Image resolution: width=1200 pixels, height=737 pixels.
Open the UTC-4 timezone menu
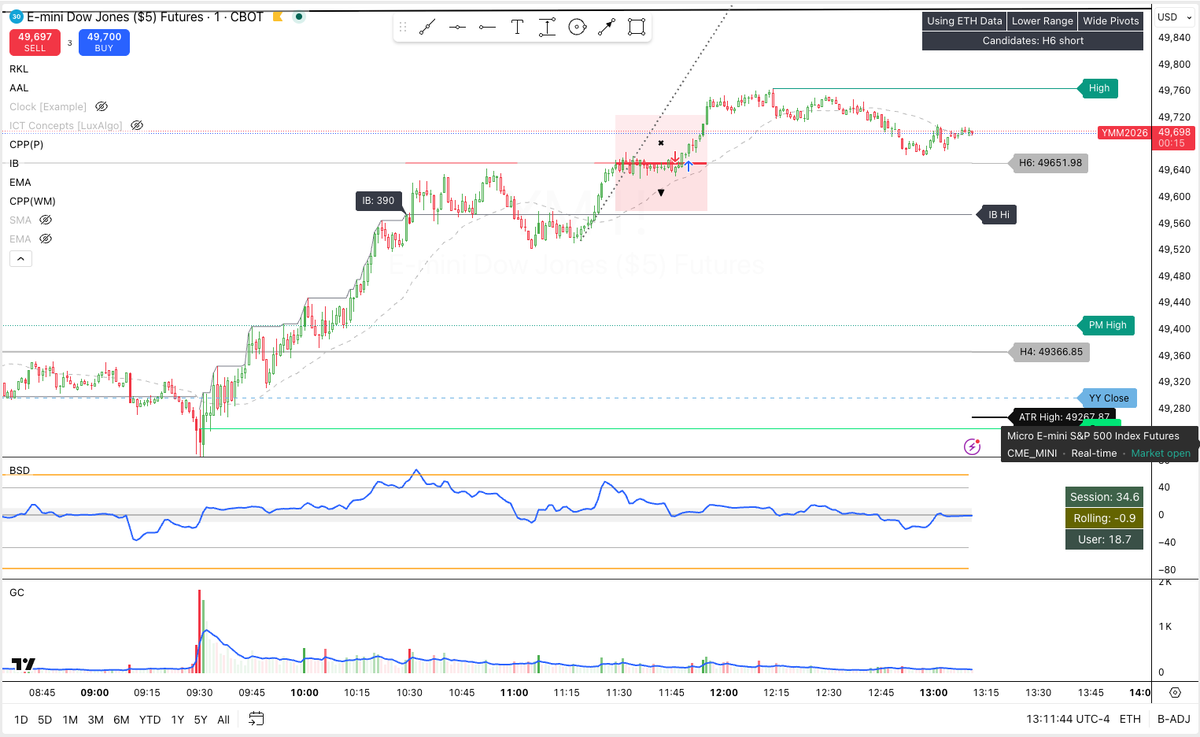tap(1067, 719)
